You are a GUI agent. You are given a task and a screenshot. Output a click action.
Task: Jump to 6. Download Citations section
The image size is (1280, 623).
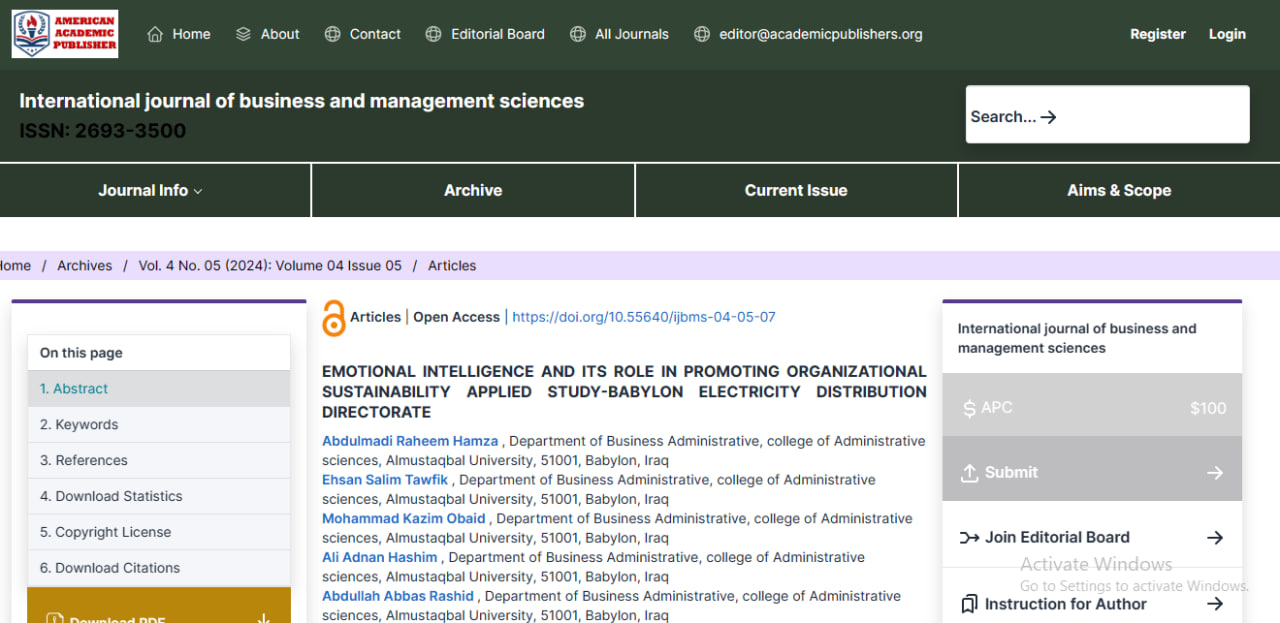pyautogui.click(x=159, y=568)
